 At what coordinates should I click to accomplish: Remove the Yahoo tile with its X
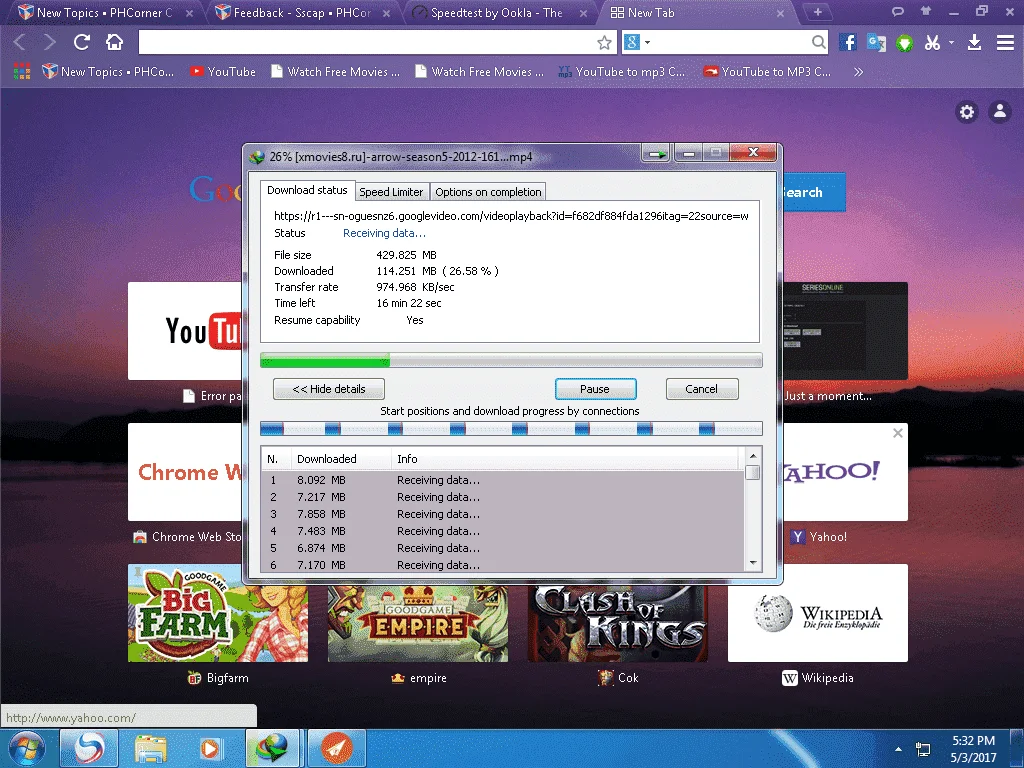point(897,433)
